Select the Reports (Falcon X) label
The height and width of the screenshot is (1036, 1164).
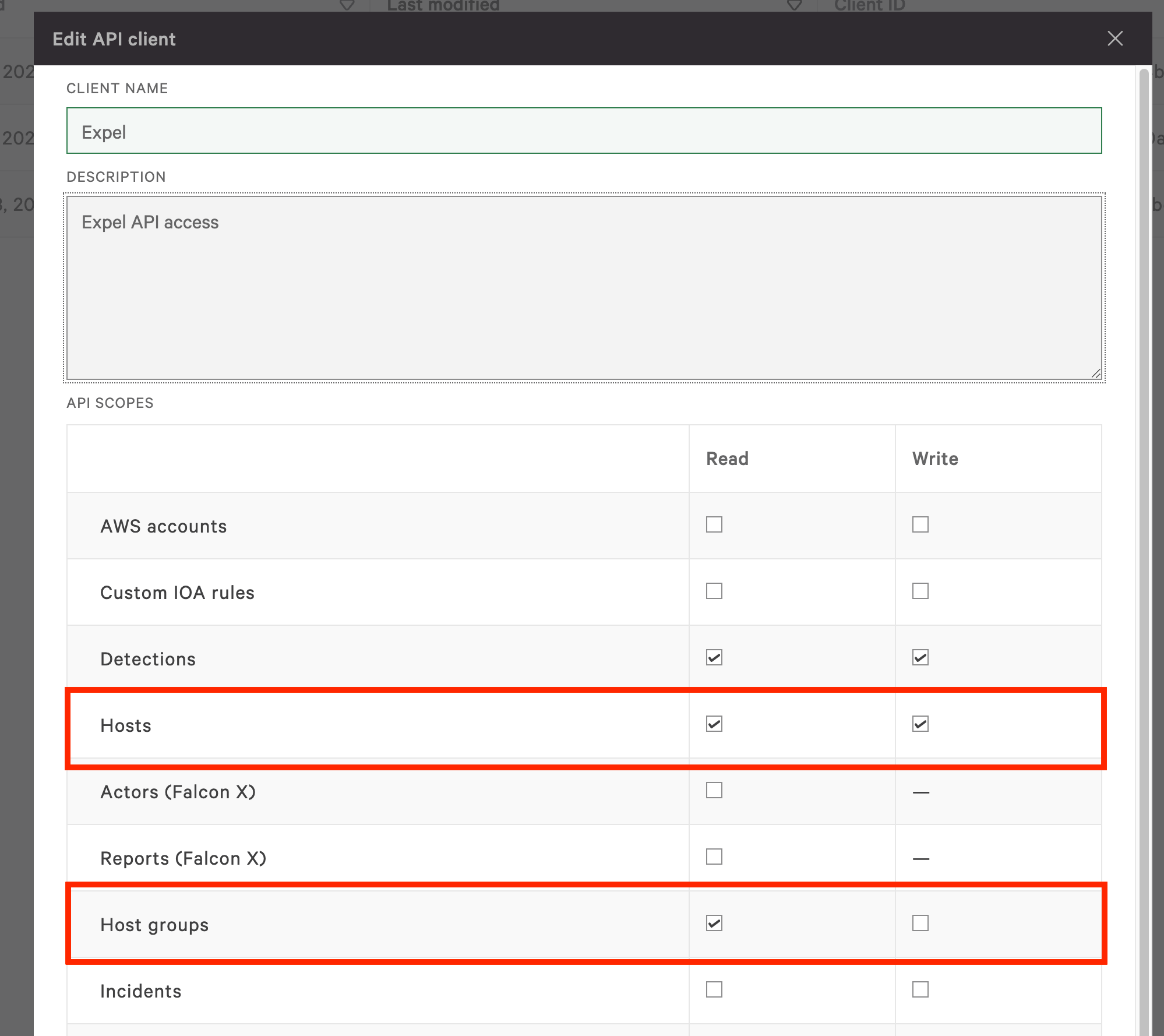[x=184, y=858]
